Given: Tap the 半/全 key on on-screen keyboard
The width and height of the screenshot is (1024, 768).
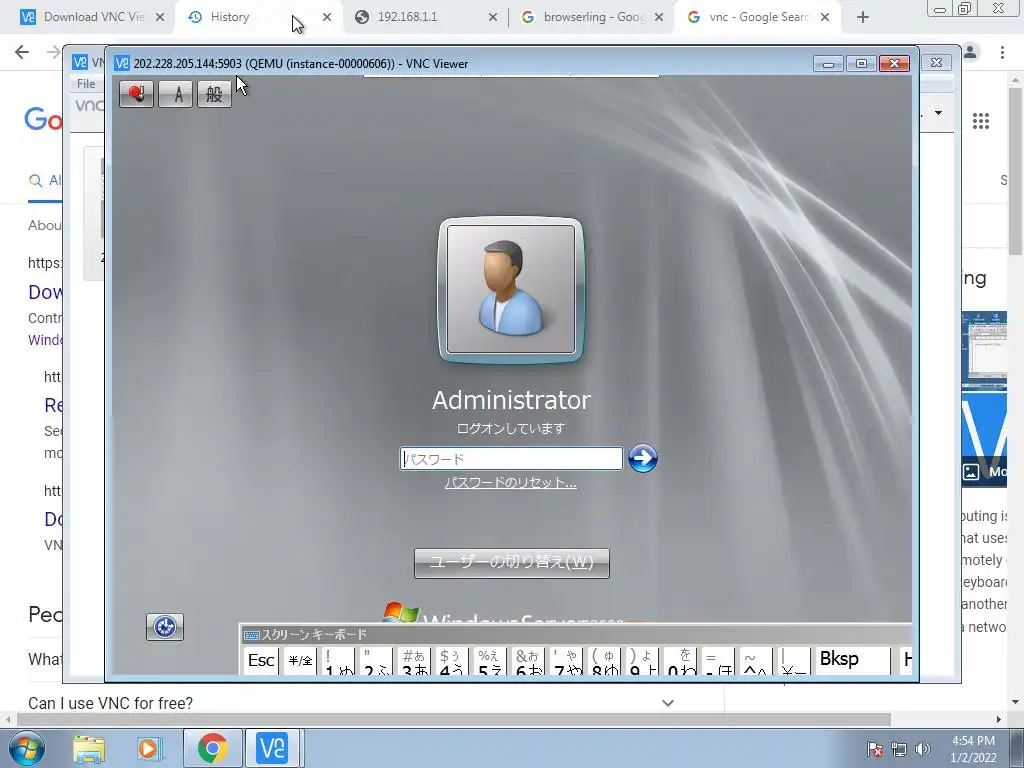Looking at the screenshot, I should pyautogui.click(x=300, y=660).
